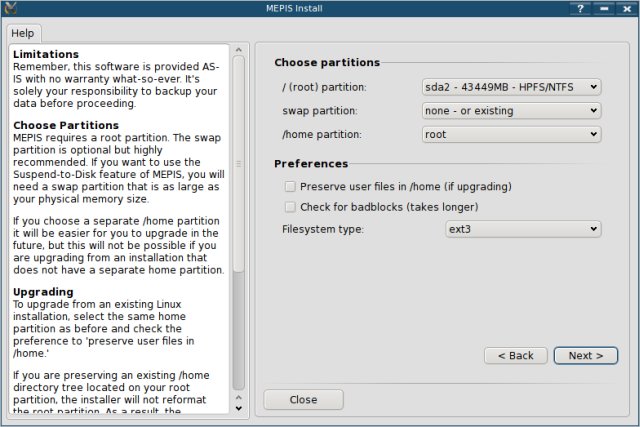Click the 'Filesystem type:' label
This screenshot has height=427, width=640.
coord(322,229)
